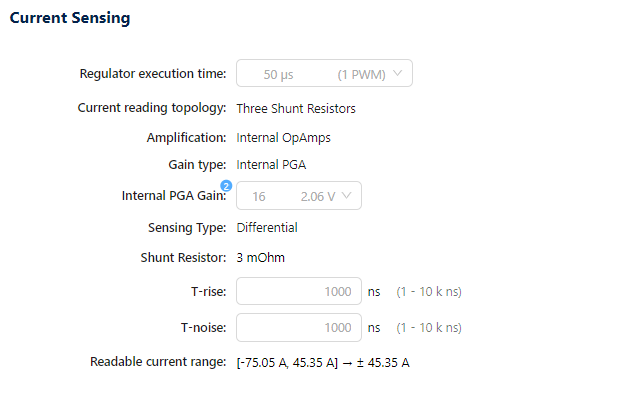The image size is (621, 399).
Task: Click the readable current range value text
Action: [x=323, y=363]
